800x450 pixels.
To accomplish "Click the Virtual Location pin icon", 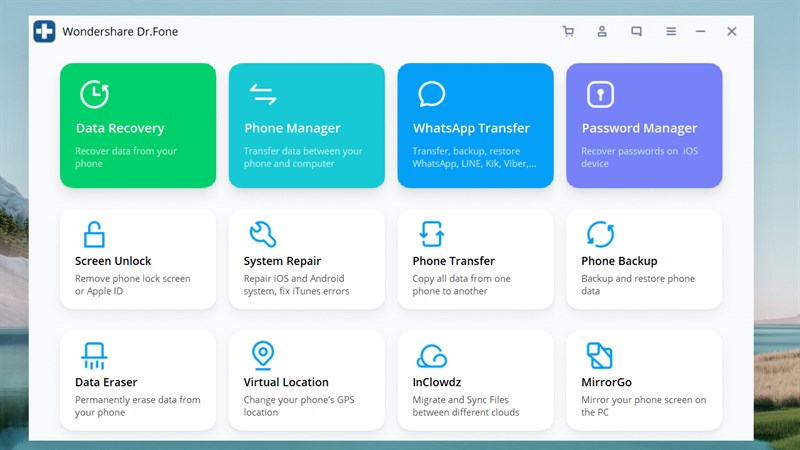I will (x=263, y=355).
